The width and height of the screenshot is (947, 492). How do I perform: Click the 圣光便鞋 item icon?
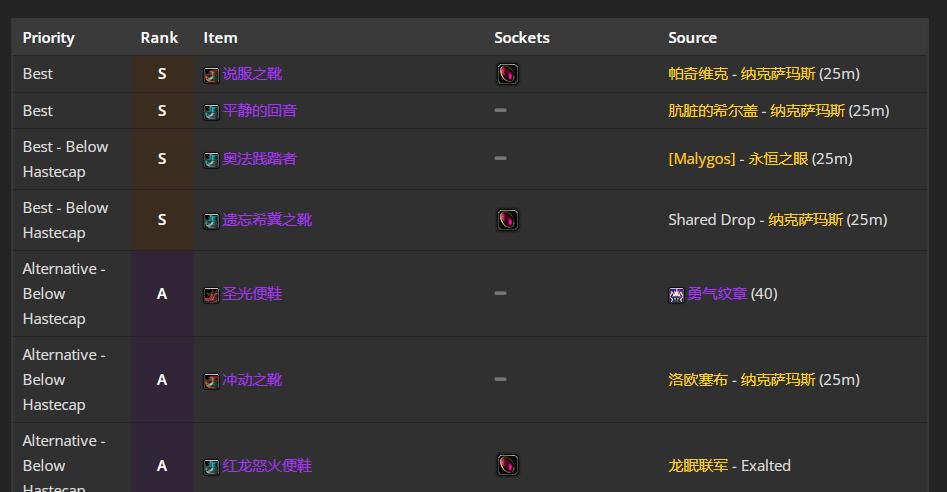(x=211, y=295)
